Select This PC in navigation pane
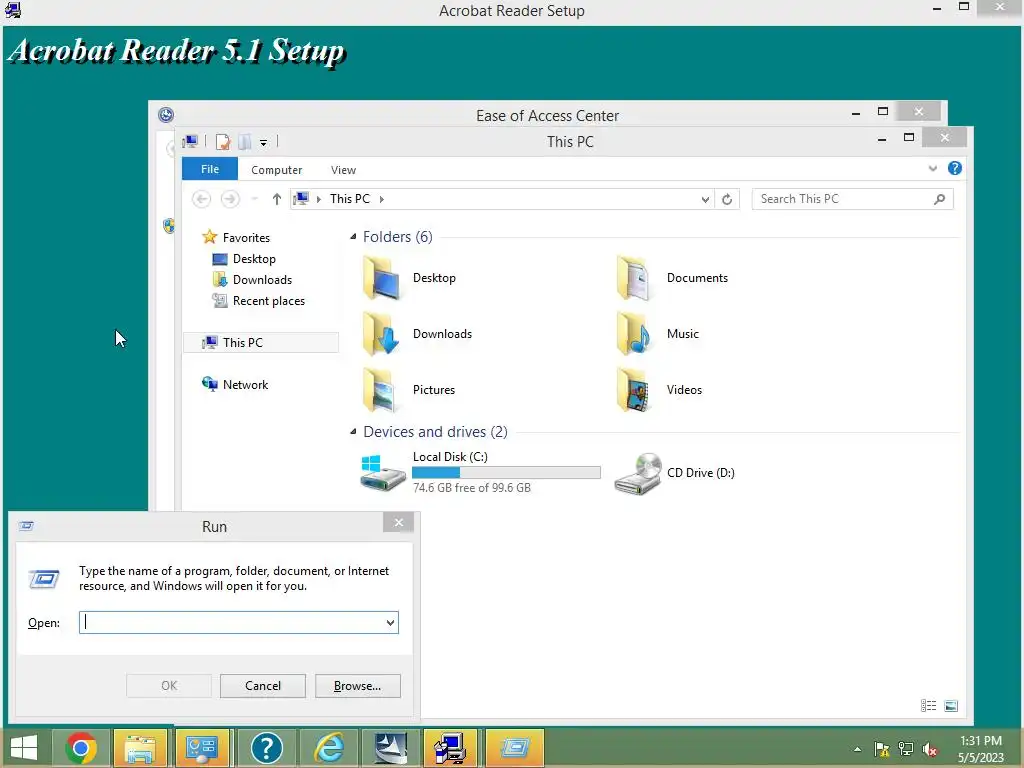This screenshot has height=768, width=1024. tap(261, 343)
